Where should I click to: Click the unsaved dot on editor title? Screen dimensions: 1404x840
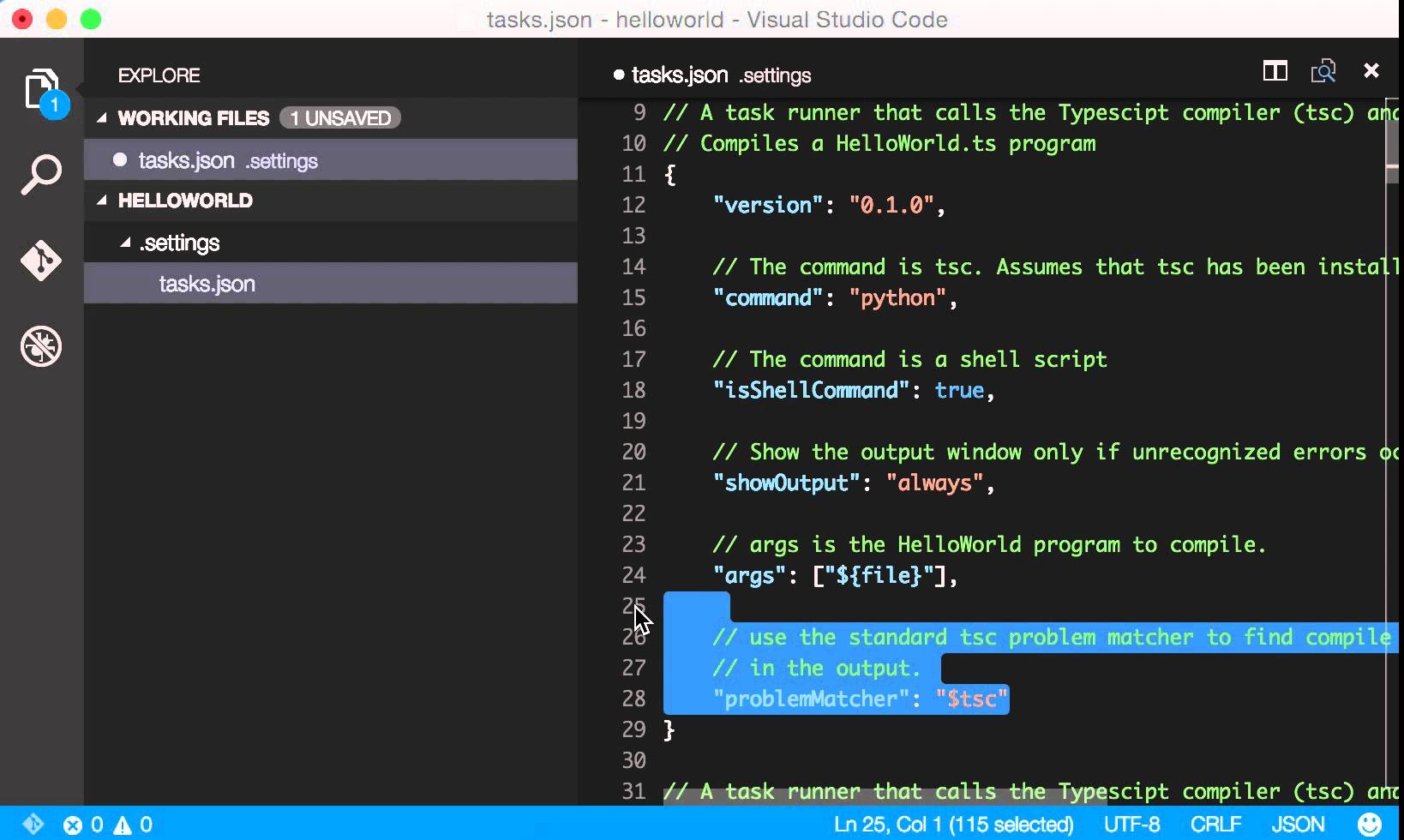pyautogui.click(x=619, y=75)
